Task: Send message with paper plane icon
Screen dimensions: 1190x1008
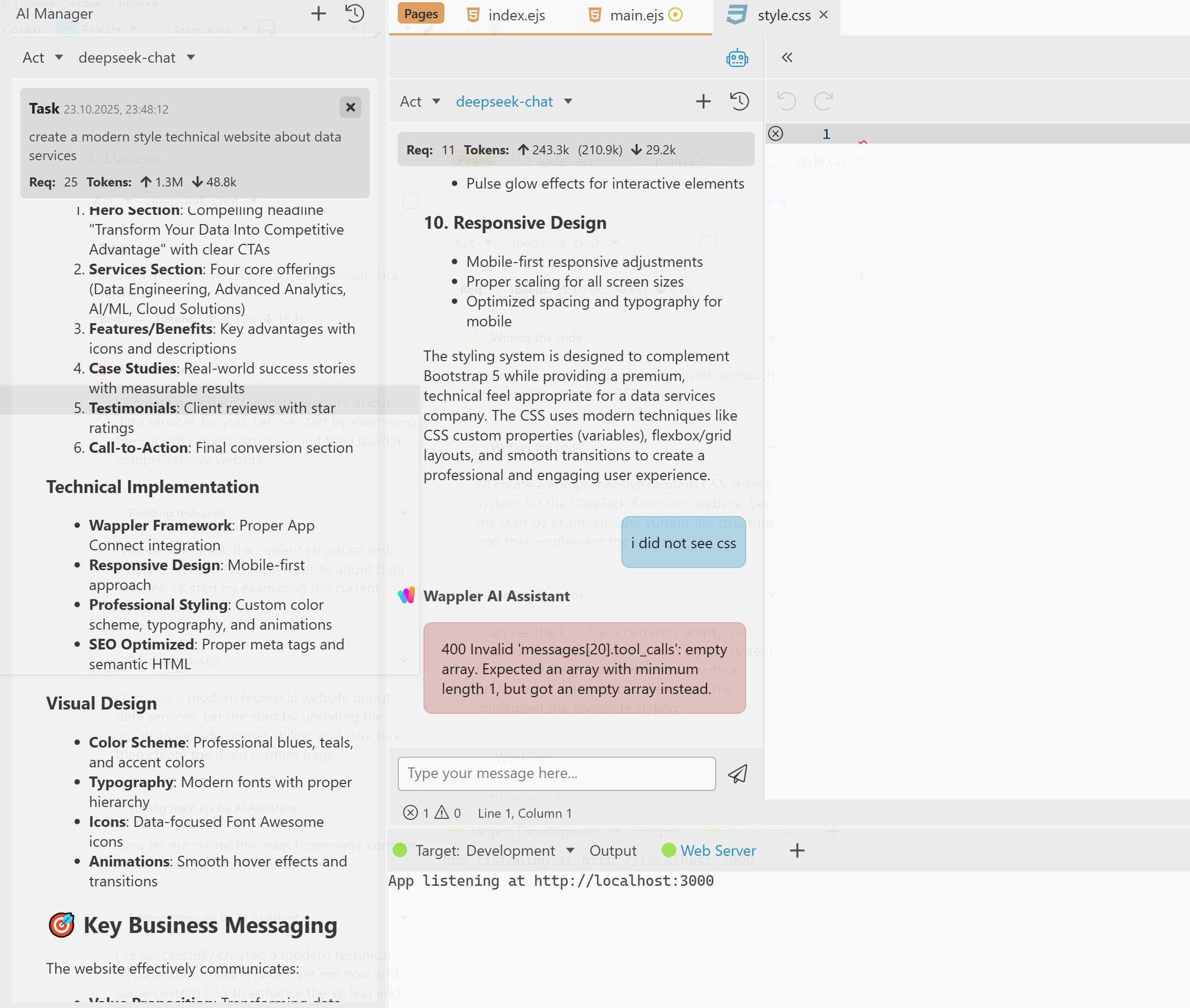Action: [x=738, y=774]
